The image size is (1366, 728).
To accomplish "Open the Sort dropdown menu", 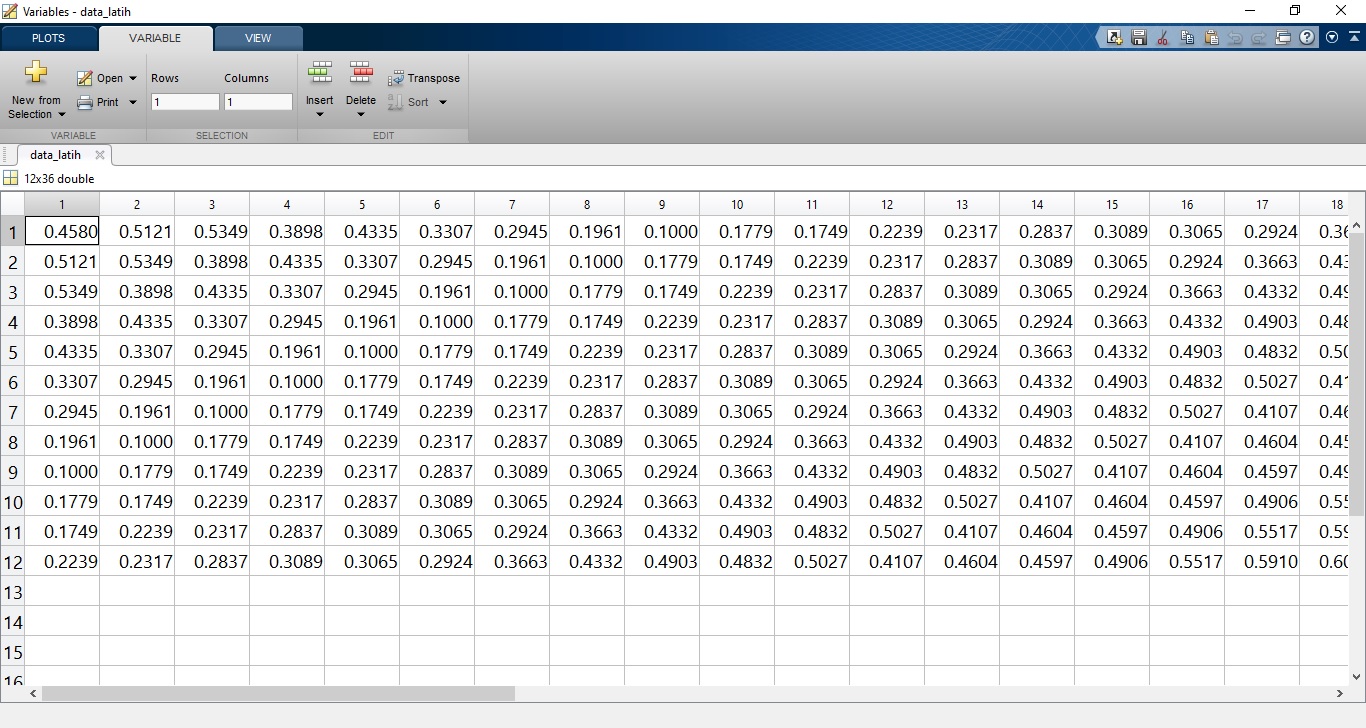I will coord(443,102).
